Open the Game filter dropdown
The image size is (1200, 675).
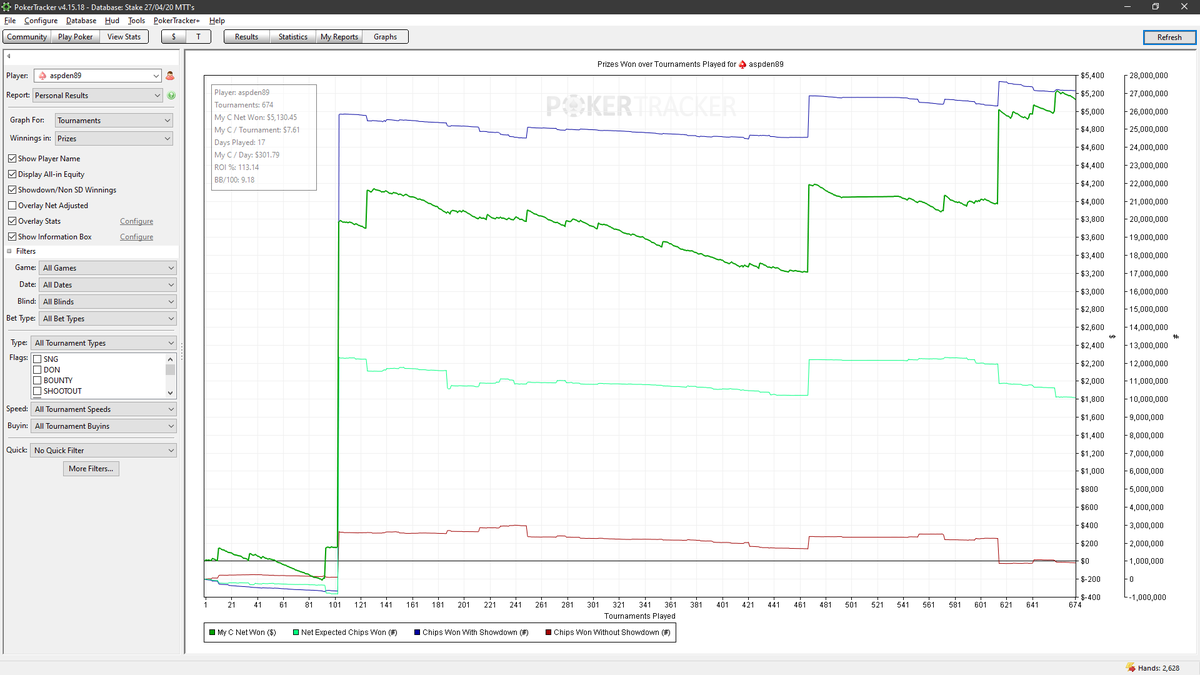[x=108, y=268]
